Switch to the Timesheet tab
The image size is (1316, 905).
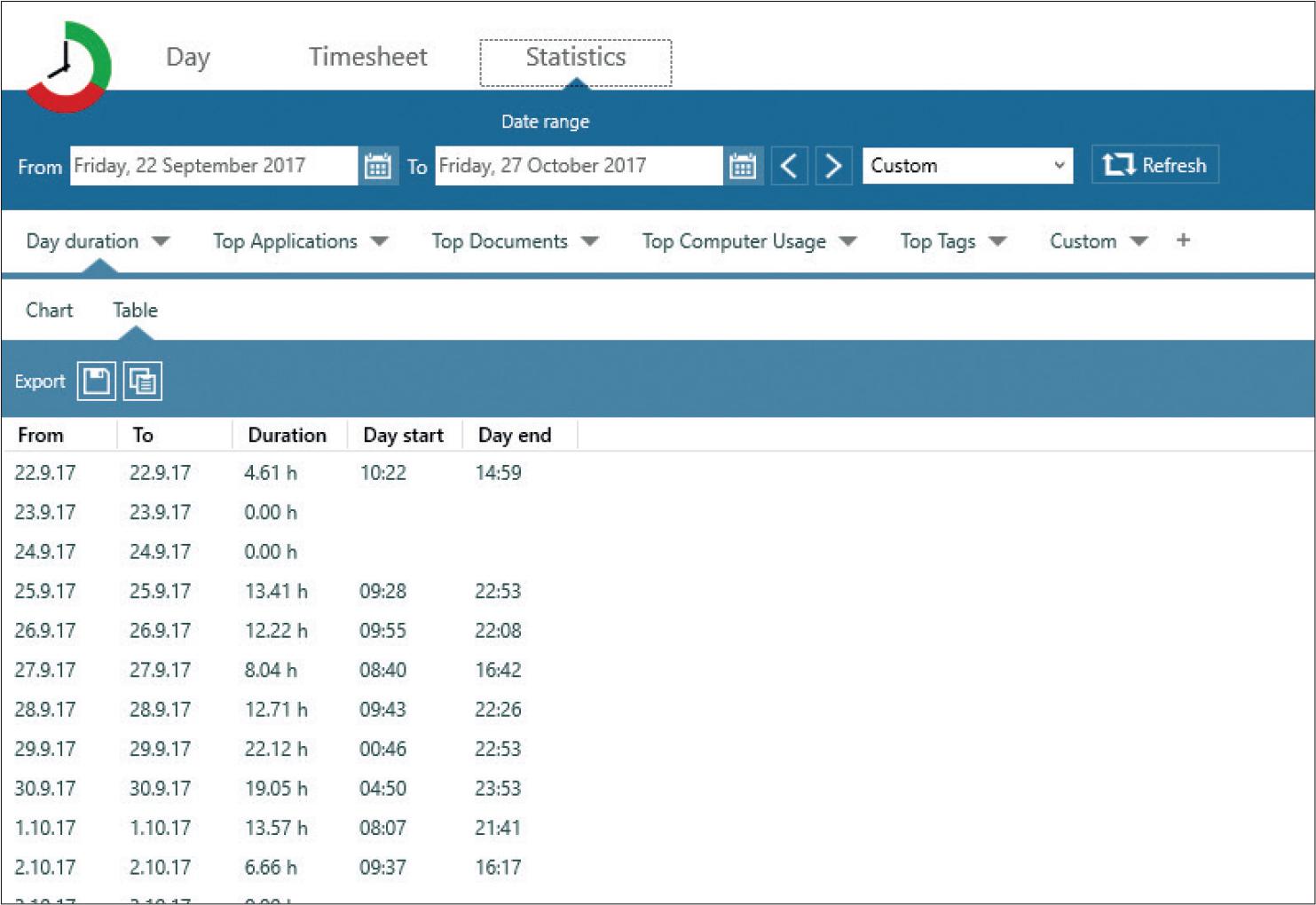click(x=367, y=58)
